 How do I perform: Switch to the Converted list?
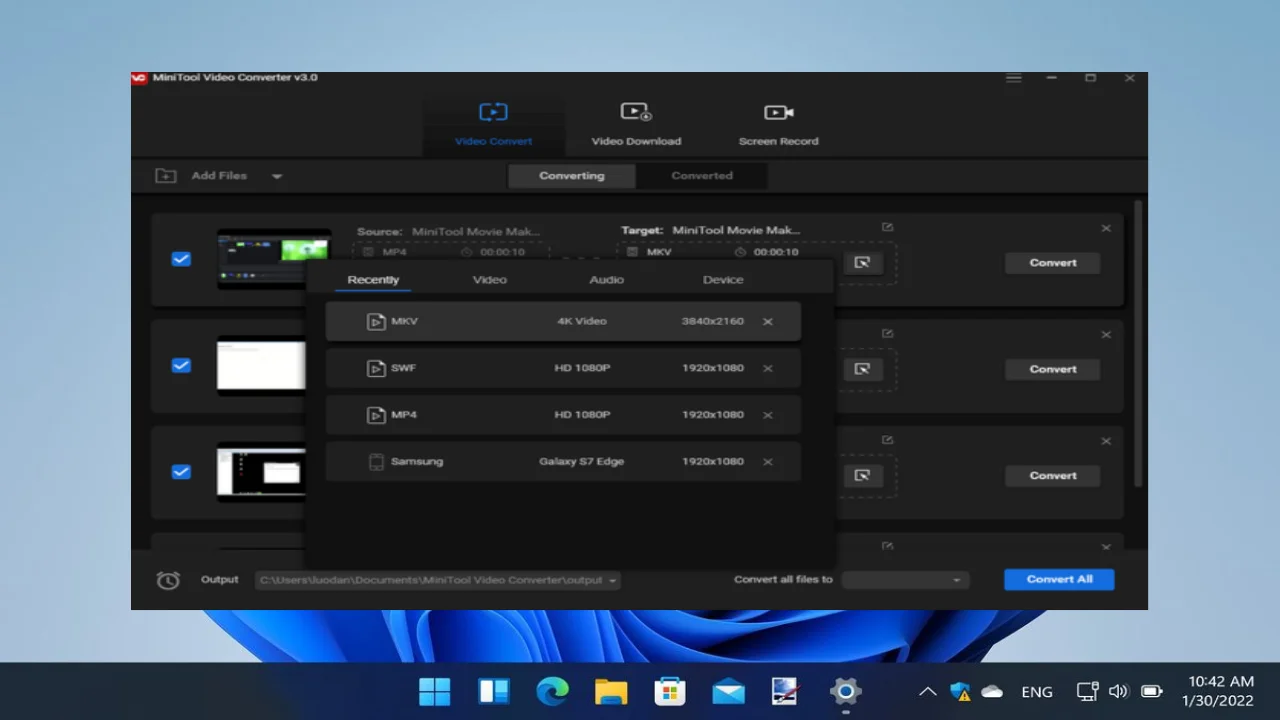pos(702,176)
